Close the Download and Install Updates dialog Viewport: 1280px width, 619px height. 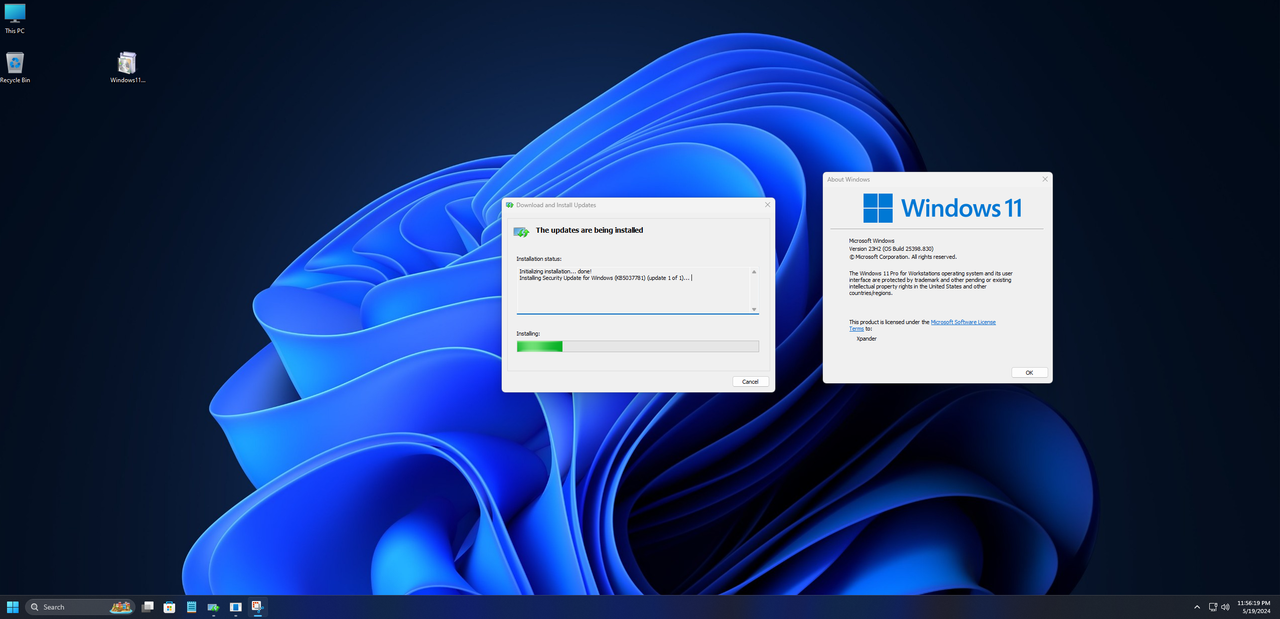click(767, 204)
